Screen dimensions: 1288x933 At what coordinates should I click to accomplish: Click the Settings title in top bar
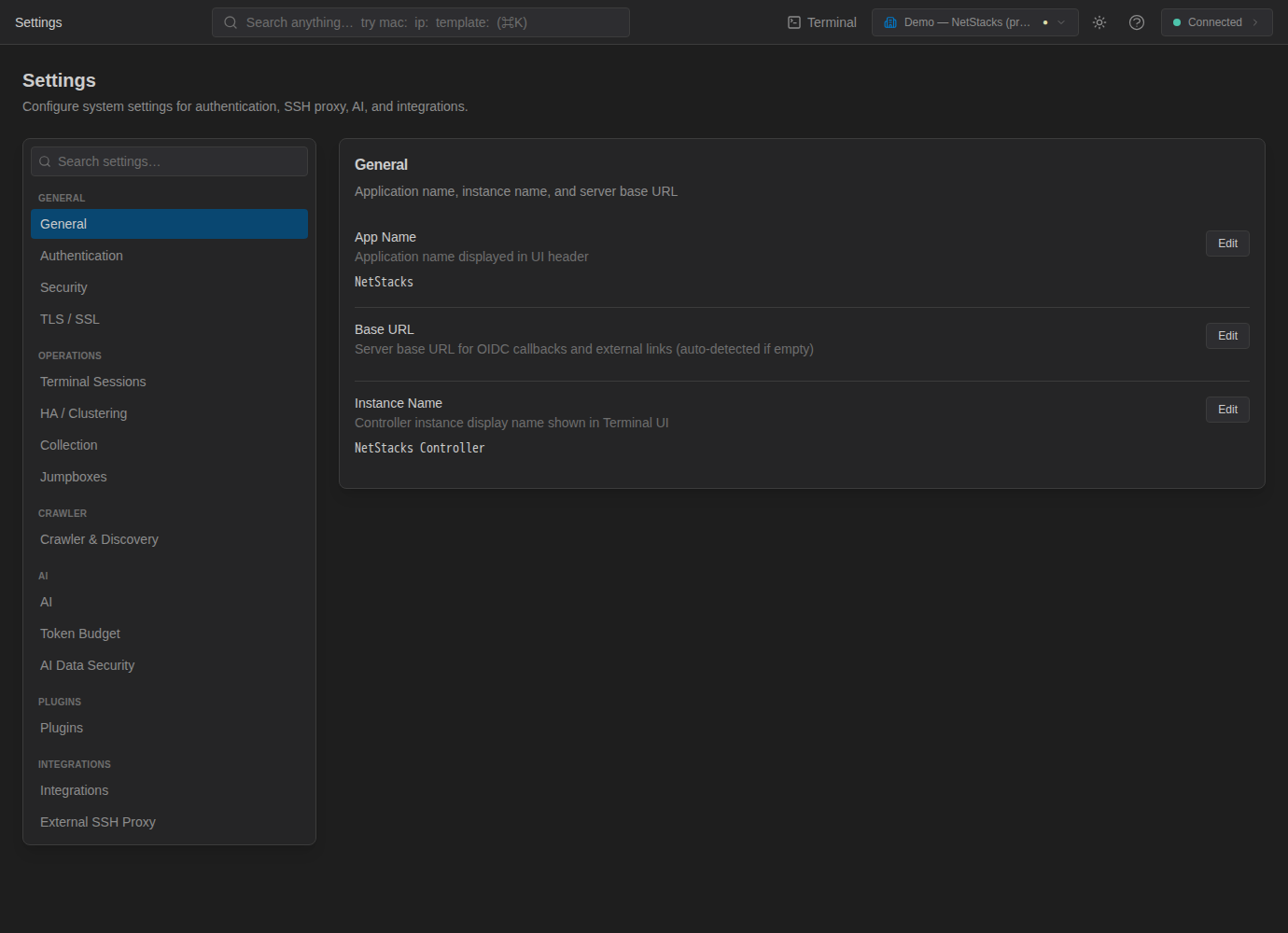point(38,22)
